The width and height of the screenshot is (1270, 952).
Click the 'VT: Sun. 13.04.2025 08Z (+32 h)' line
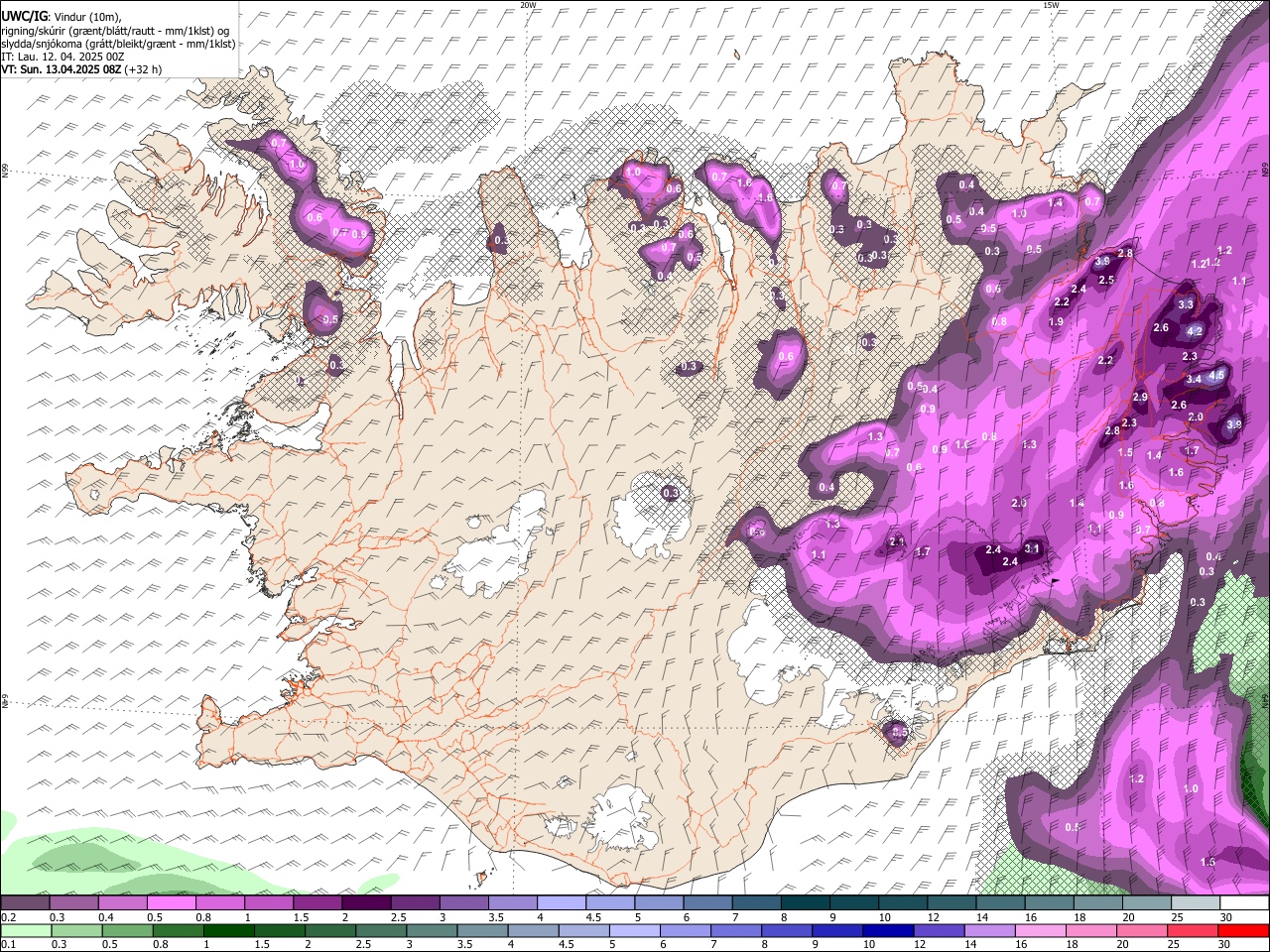pyautogui.click(x=81, y=69)
